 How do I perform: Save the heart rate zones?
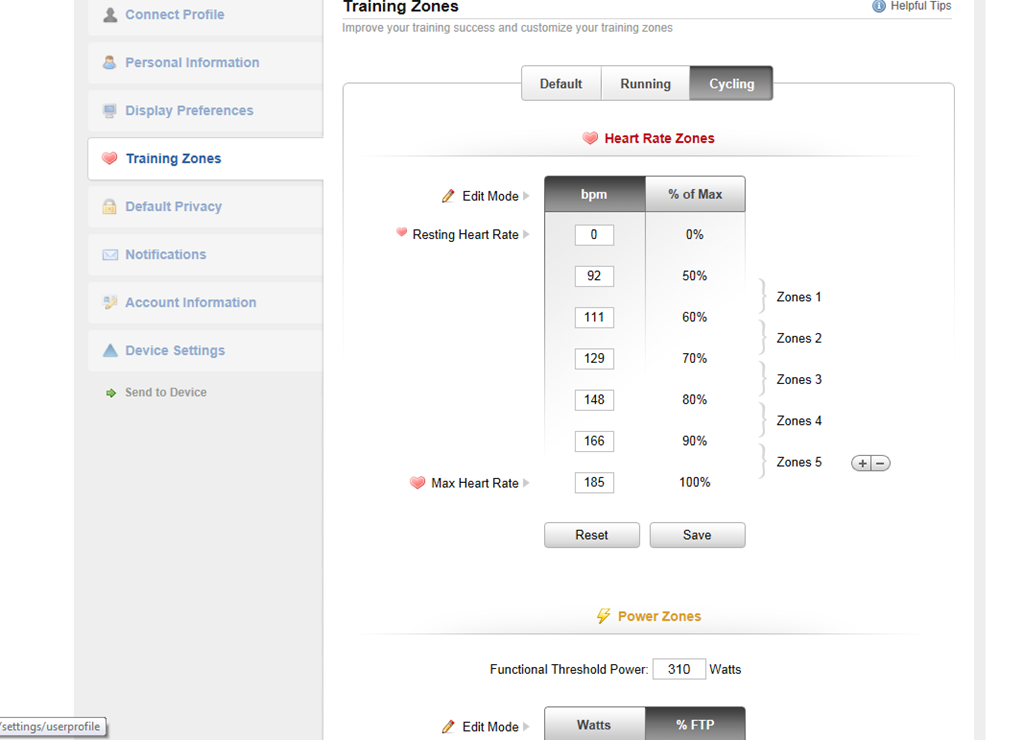coord(697,535)
